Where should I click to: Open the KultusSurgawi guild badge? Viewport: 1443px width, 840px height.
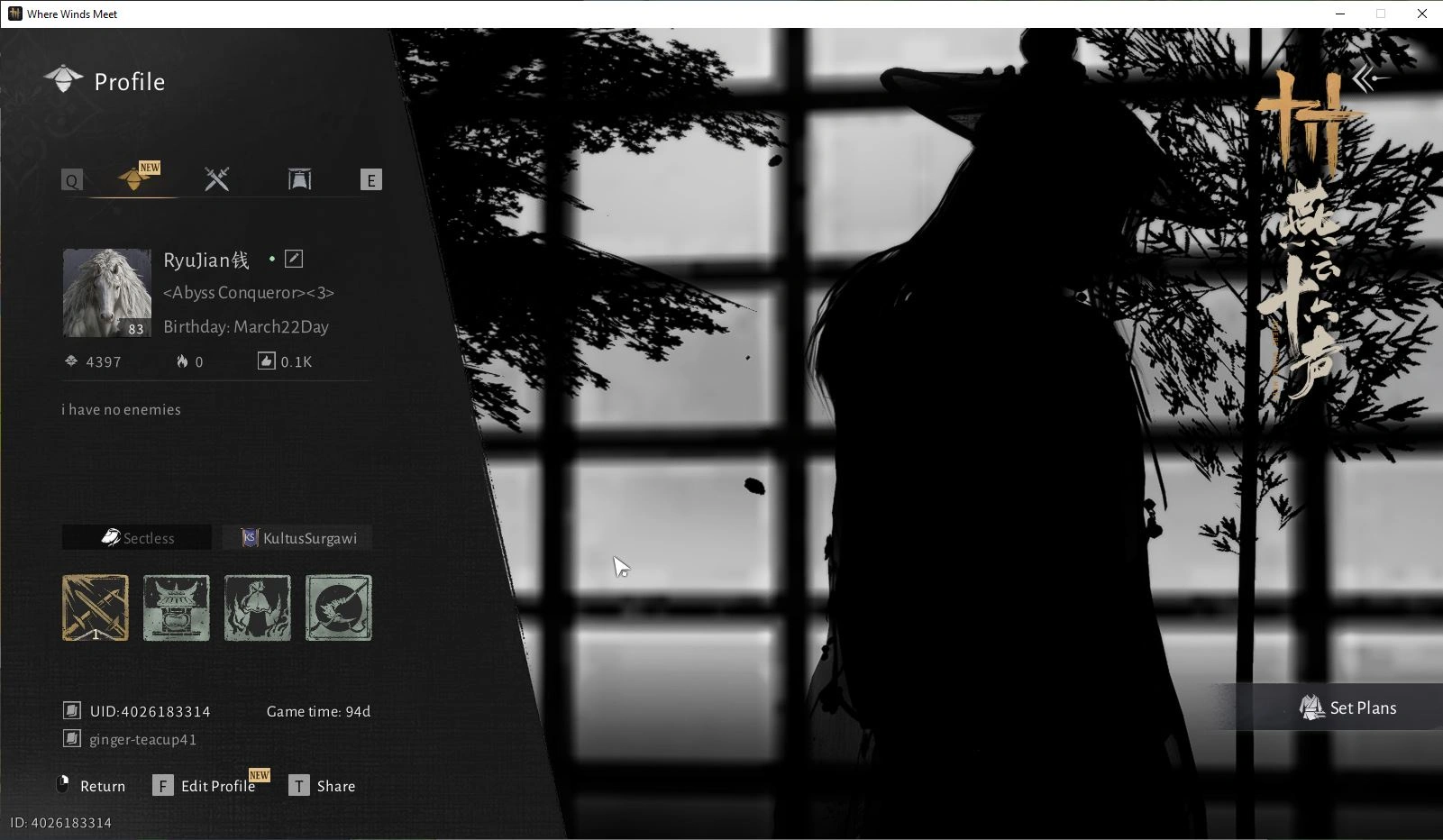[297, 538]
